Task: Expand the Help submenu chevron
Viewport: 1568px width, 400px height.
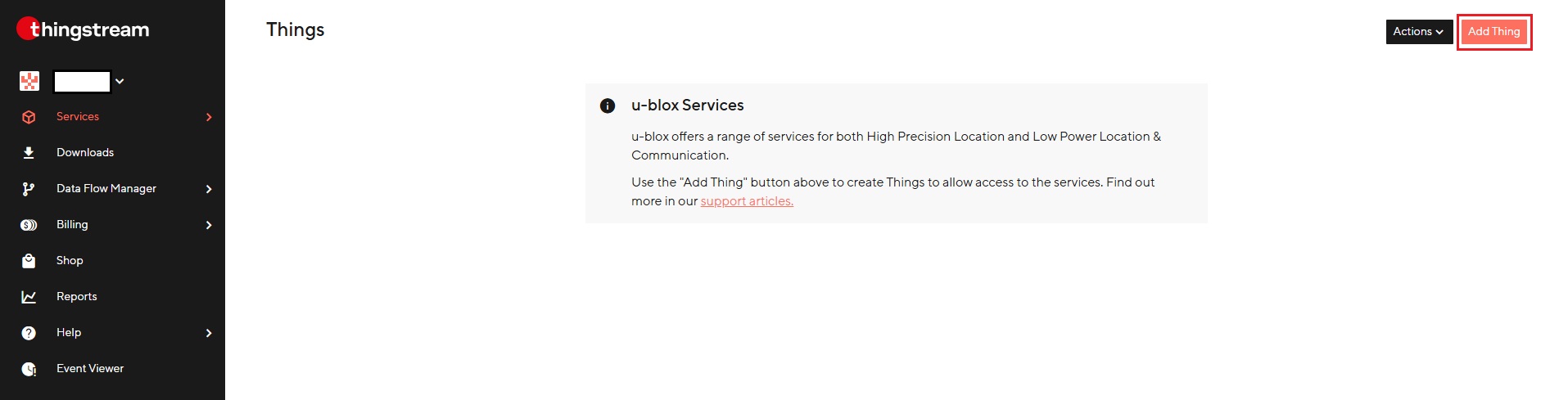Action: click(x=209, y=333)
